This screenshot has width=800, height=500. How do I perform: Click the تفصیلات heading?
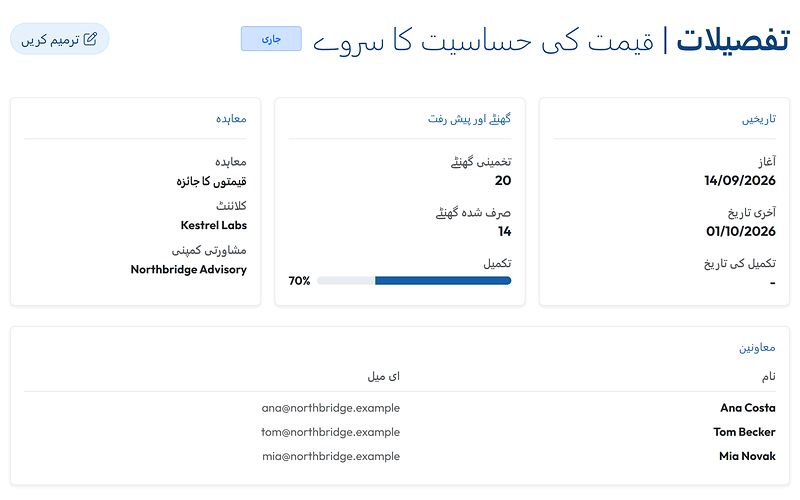click(x=733, y=40)
